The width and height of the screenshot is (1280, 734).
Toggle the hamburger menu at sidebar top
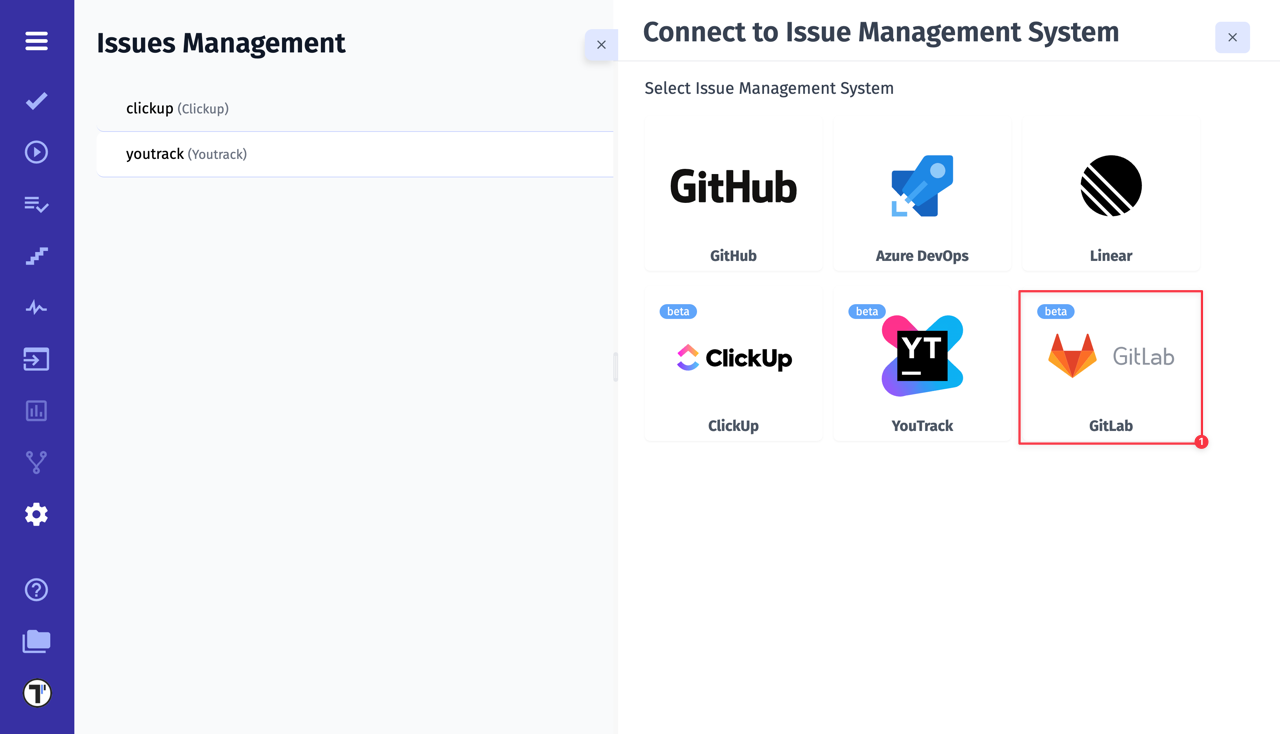(36, 41)
